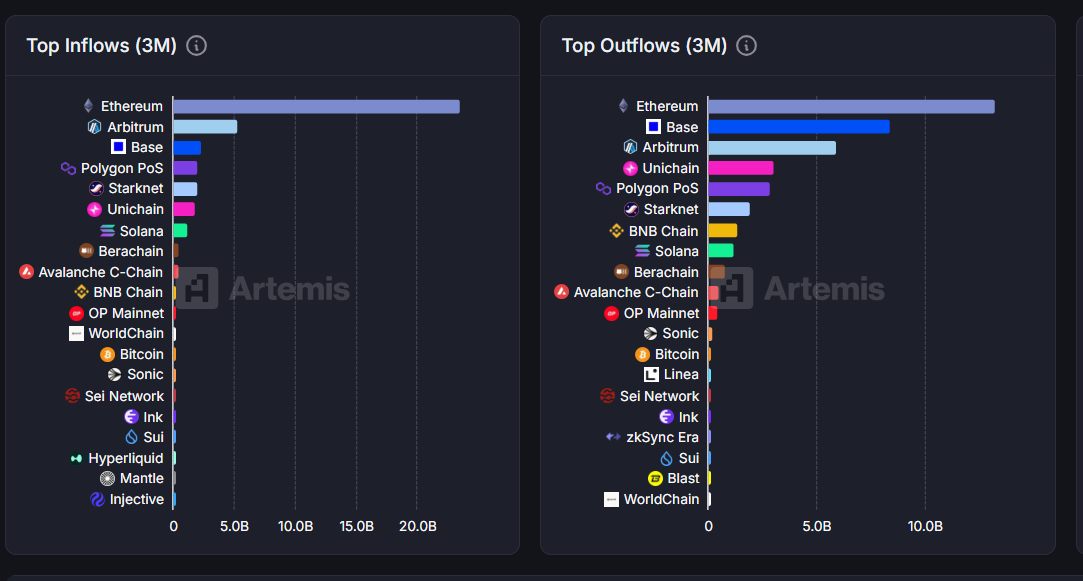Select the Polygon PoS bar in Top Inflows
The height and width of the screenshot is (581, 1083).
pos(185,168)
